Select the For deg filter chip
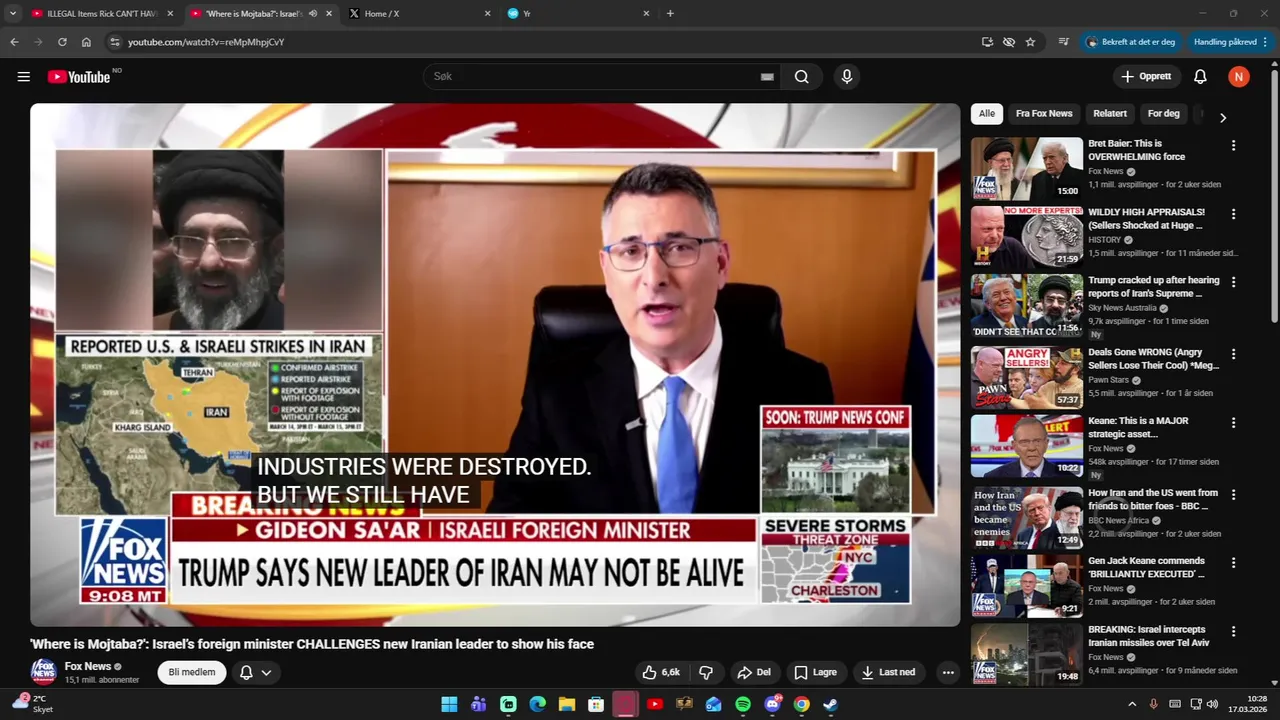This screenshot has width=1280, height=720. point(1164,113)
